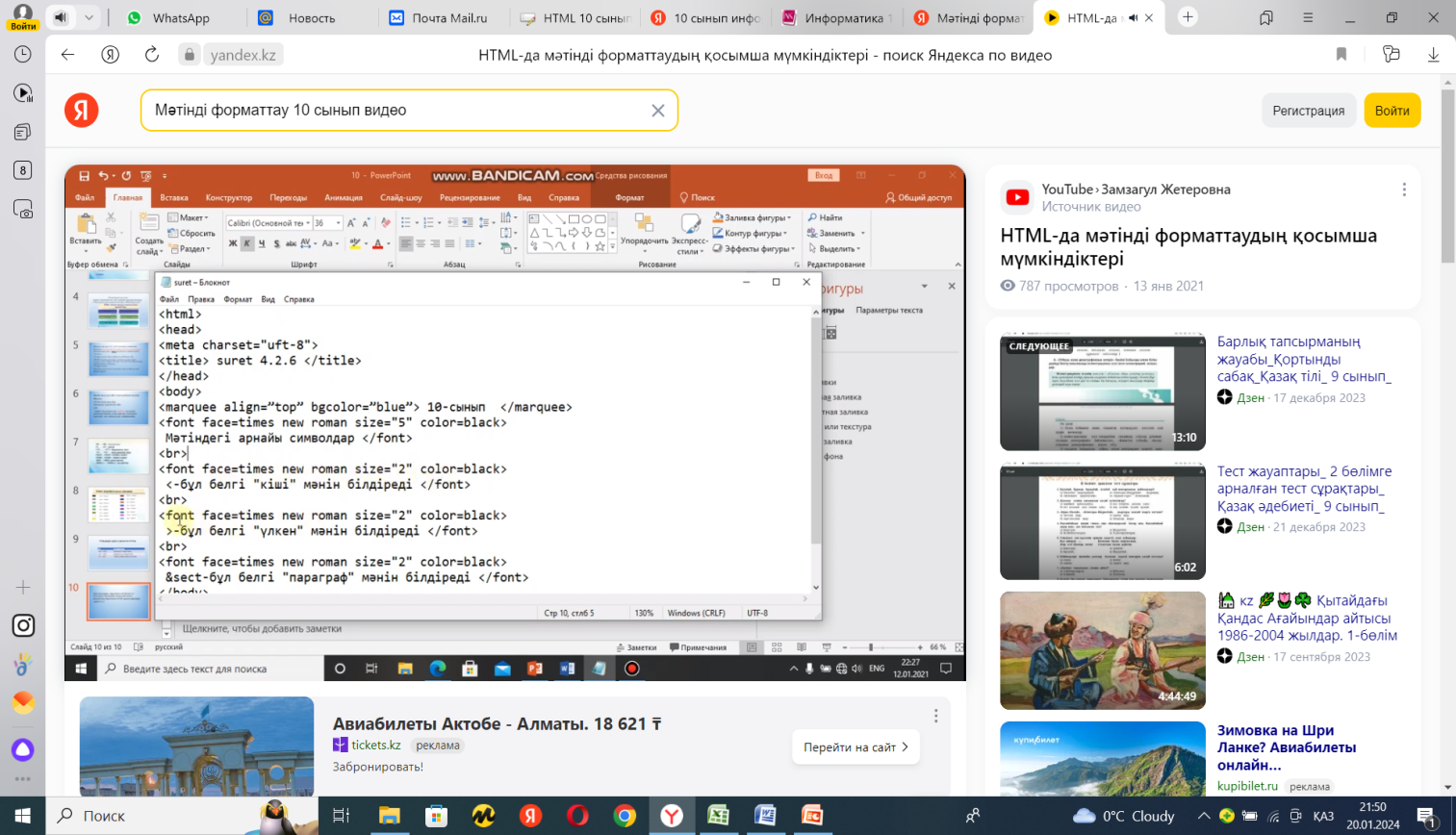Show hidden system tray icons
The width and height of the screenshot is (1456, 835).
tap(1203, 816)
